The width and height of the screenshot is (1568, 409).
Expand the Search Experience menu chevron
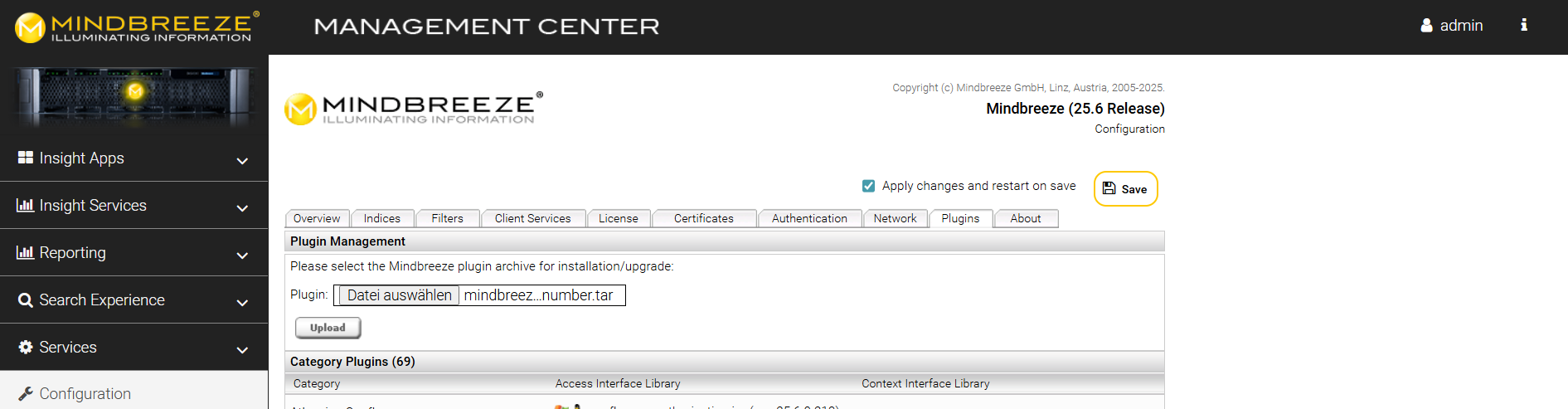[x=242, y=303]
